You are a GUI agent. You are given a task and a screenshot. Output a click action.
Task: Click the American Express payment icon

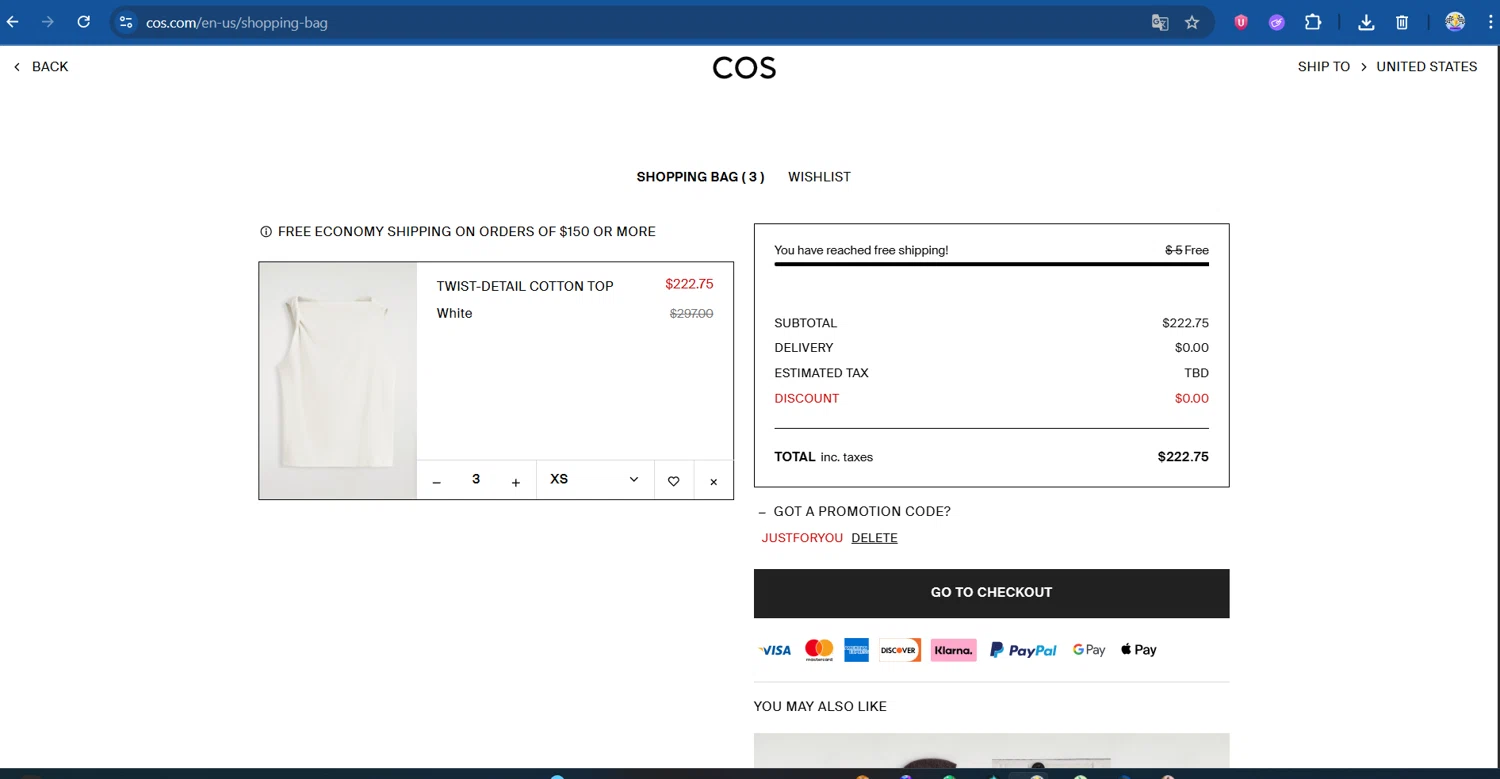click(856, 650)
